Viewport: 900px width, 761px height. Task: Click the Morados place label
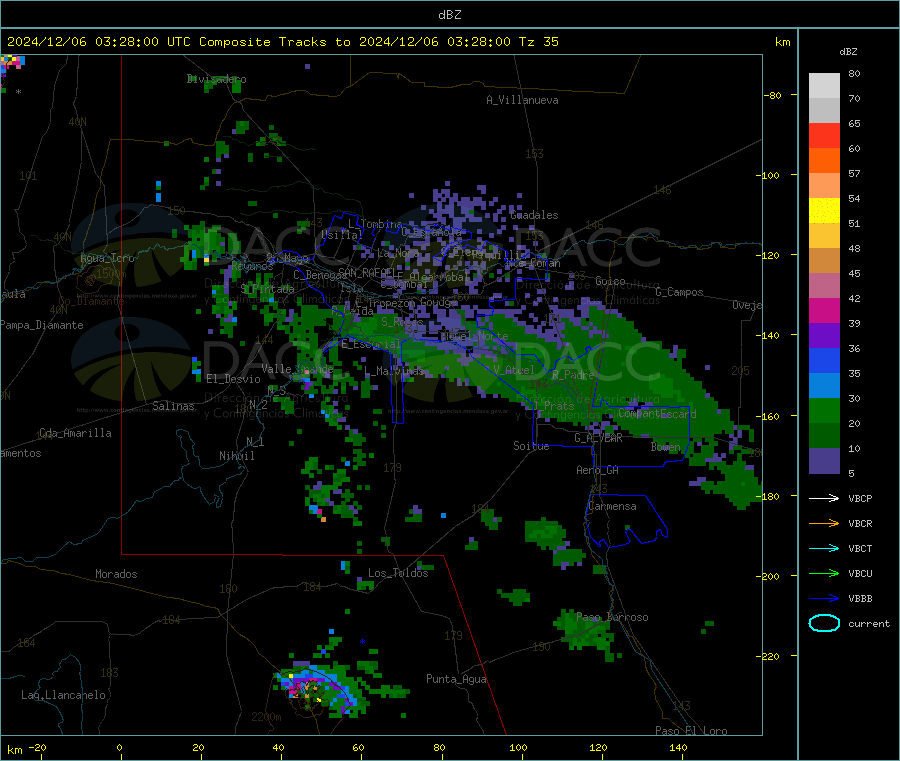click(116, 574)
